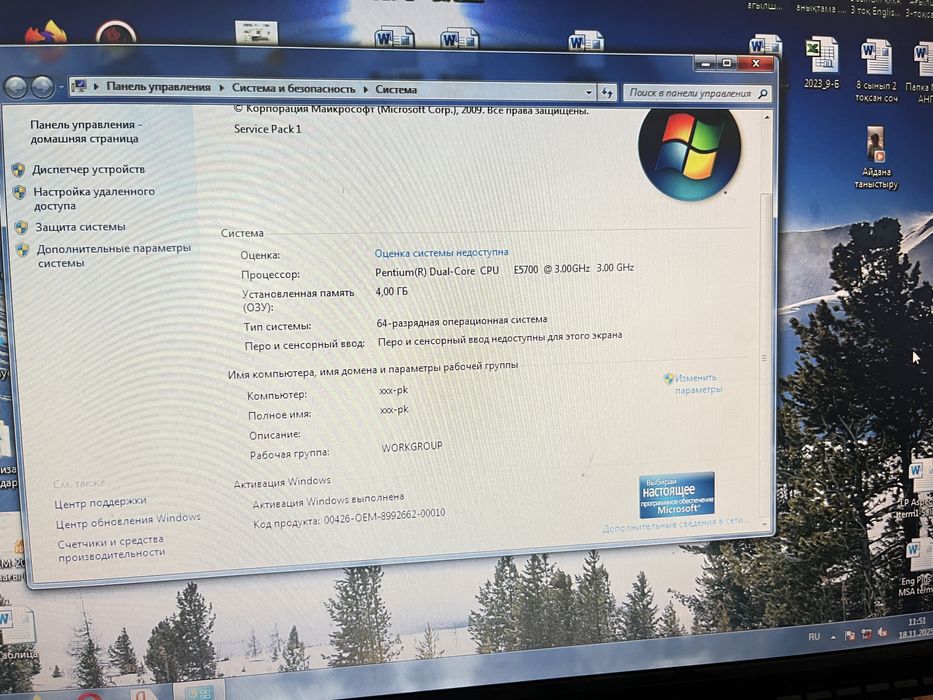Click 'Изменить параметры' link
This screenshot has height=700, width=933.
(698, 384)
